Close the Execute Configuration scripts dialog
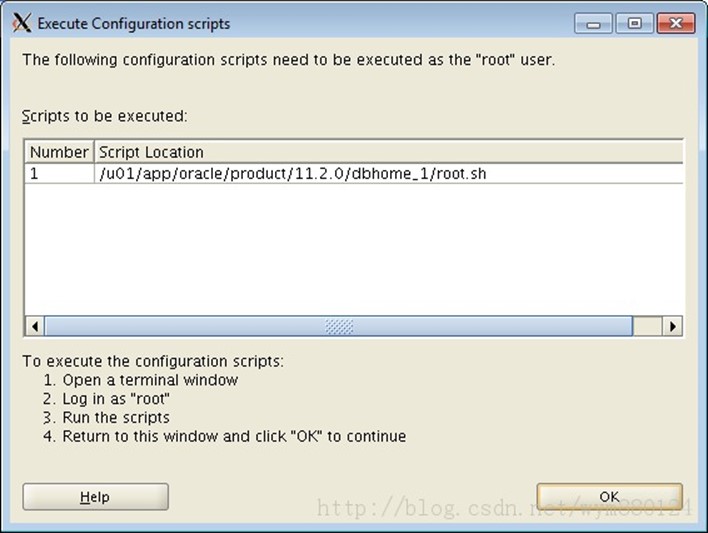The image size is (708, 533). [675, 23]
